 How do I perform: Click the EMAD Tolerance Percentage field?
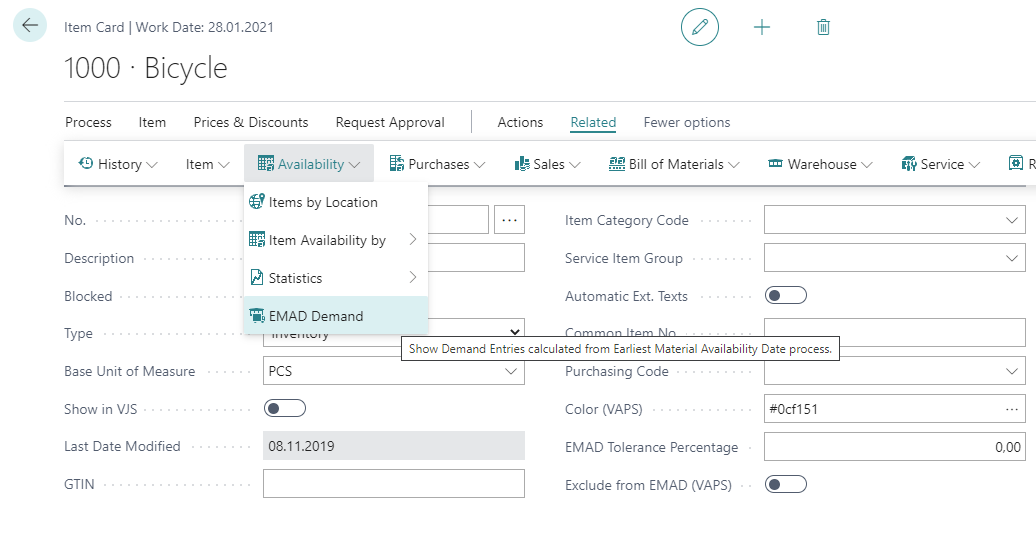[x=895, y=447]
